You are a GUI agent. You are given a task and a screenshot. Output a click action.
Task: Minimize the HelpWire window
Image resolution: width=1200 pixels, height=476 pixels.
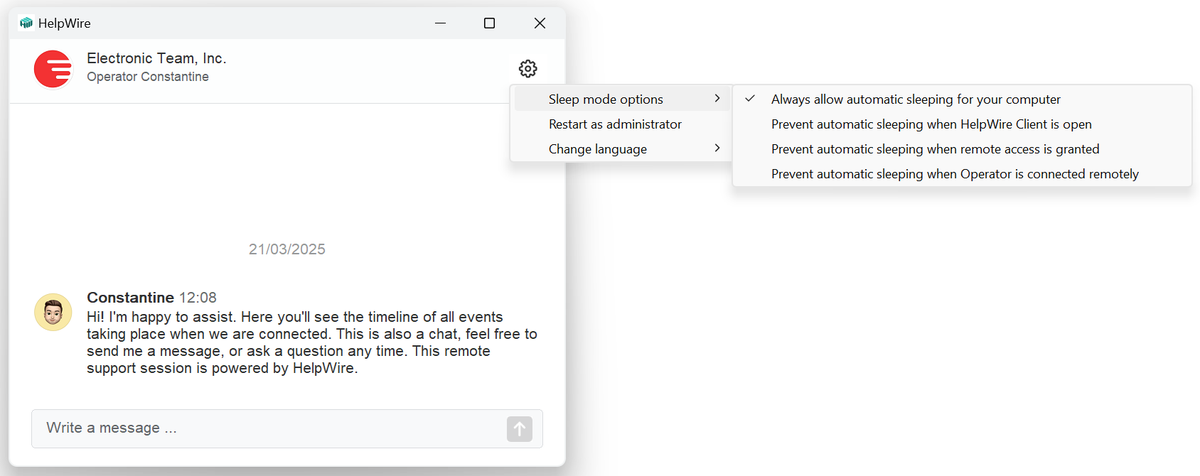(x=439, y=23)
